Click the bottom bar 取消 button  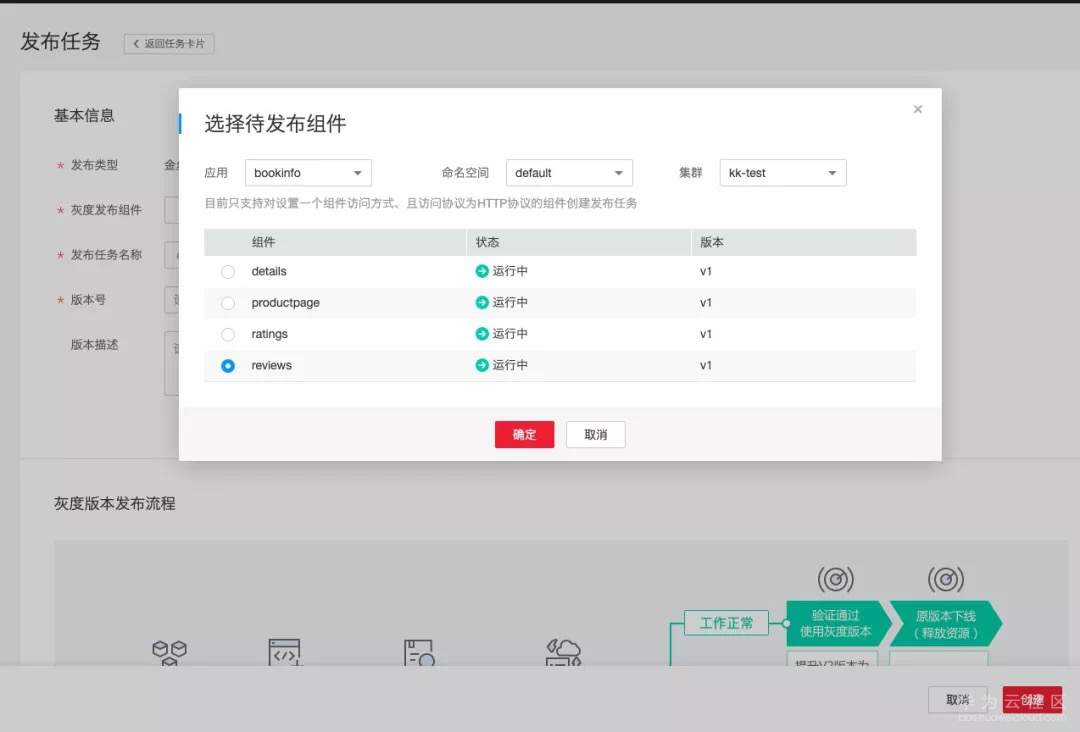(957, 700)
